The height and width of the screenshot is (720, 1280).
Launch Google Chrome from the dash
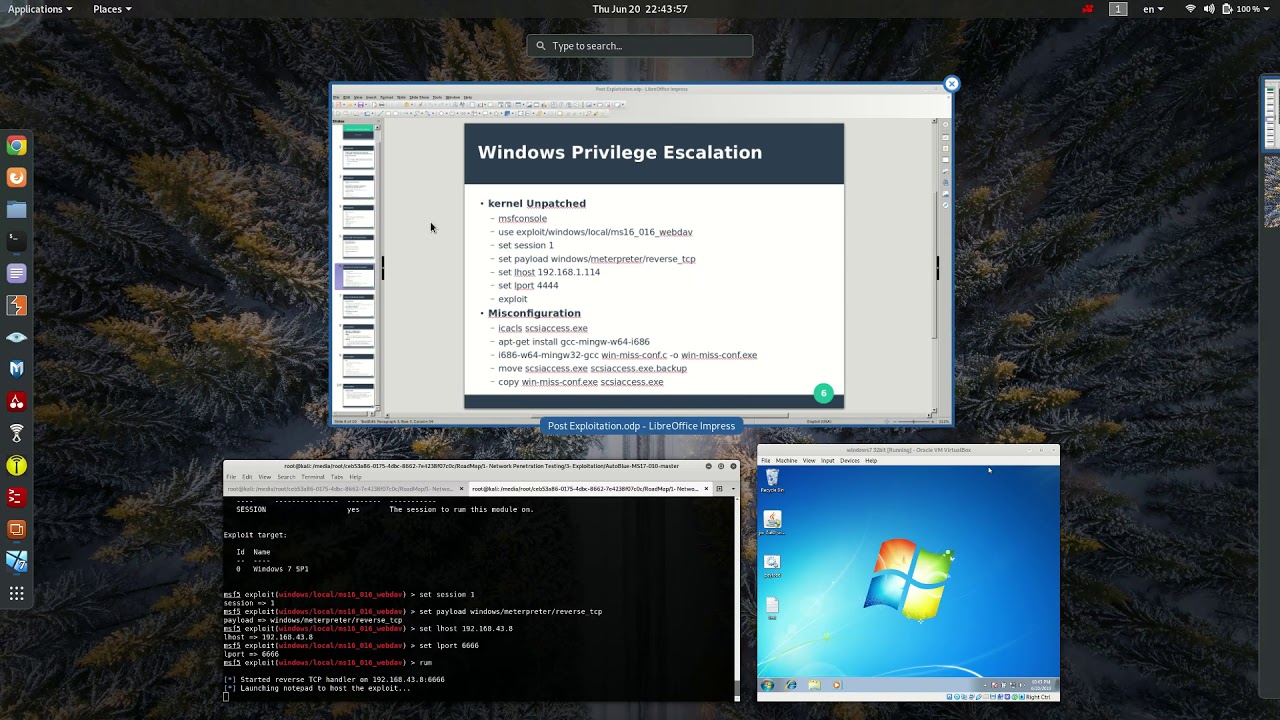pos(16,146)
